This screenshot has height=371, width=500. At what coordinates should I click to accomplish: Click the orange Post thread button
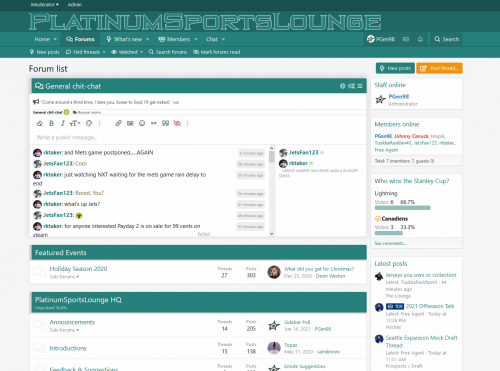(439, 68)
